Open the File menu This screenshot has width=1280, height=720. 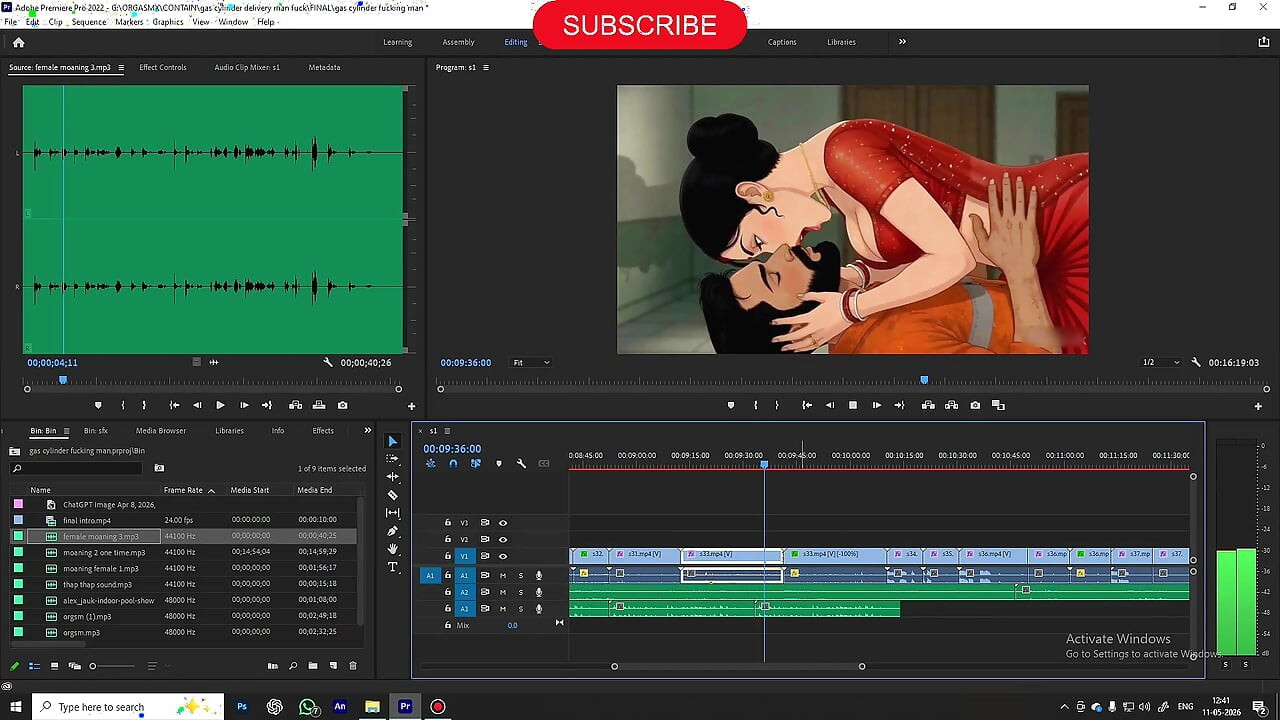11,22
